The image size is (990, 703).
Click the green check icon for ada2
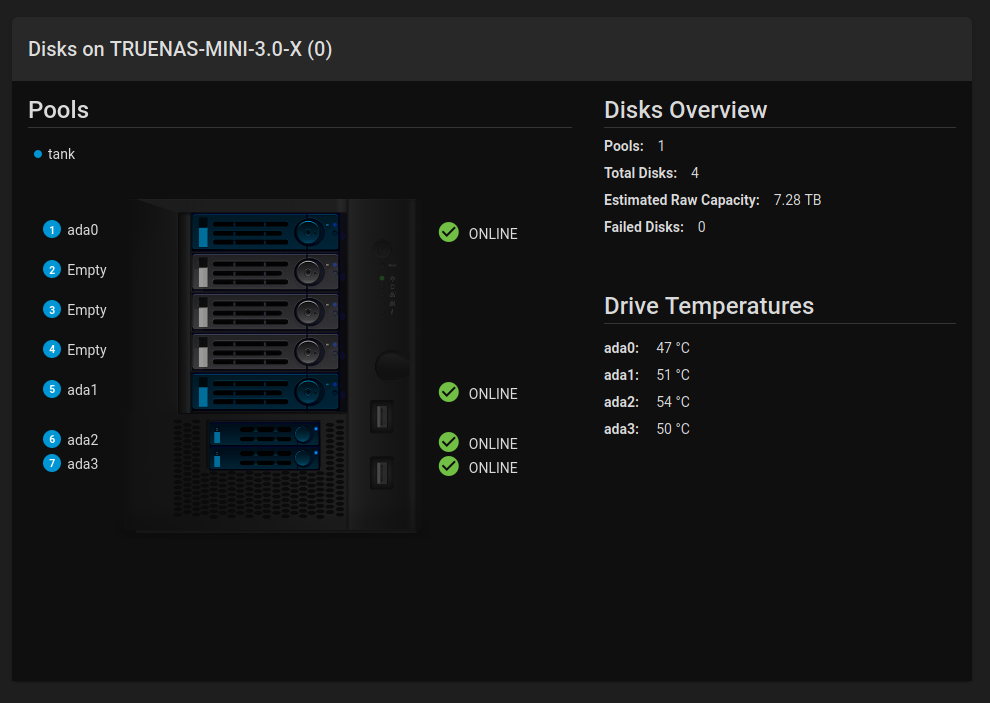pos(449,442)
